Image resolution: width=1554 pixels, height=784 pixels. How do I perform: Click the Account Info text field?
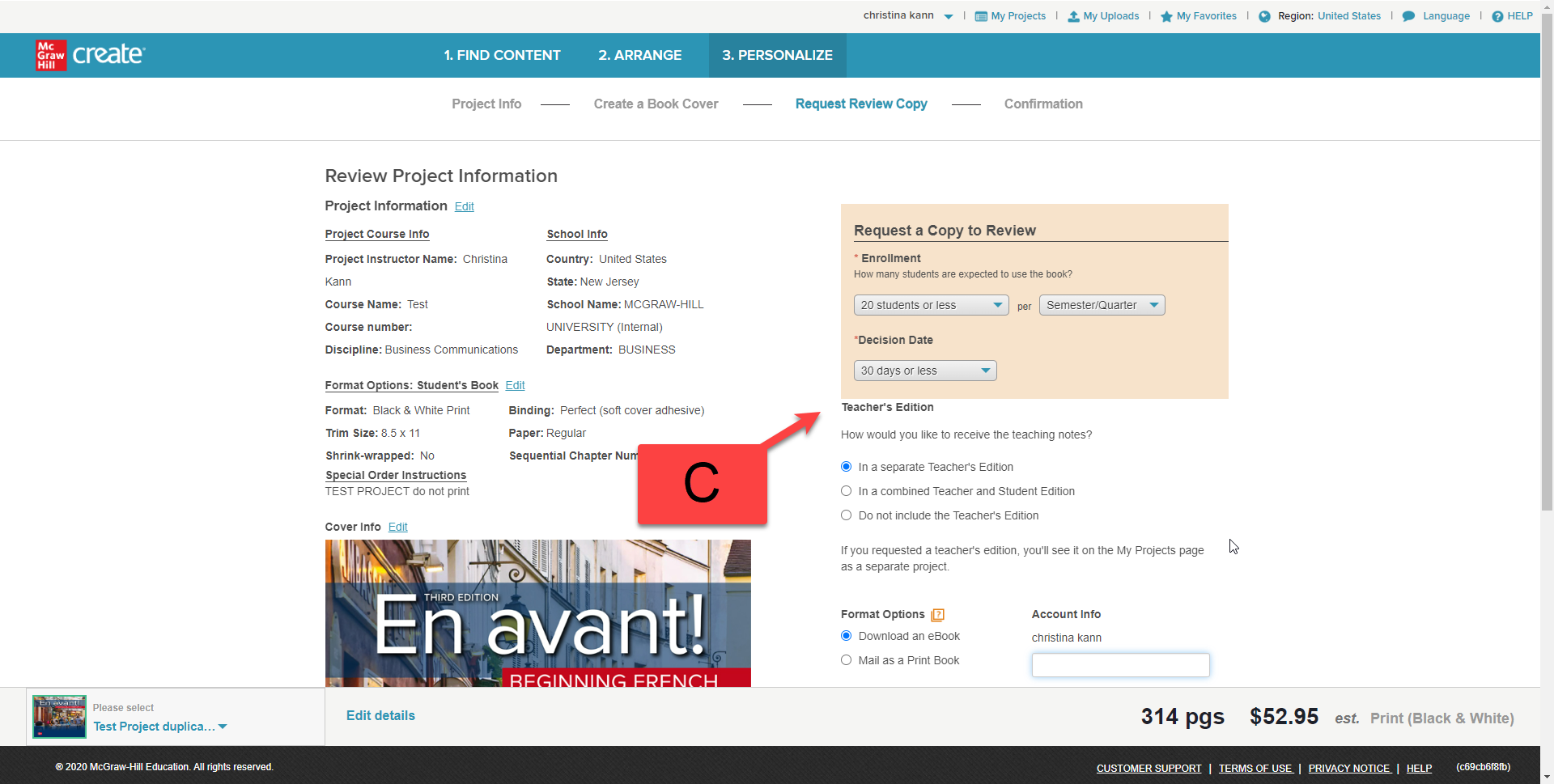click(x=1120, y=665)
